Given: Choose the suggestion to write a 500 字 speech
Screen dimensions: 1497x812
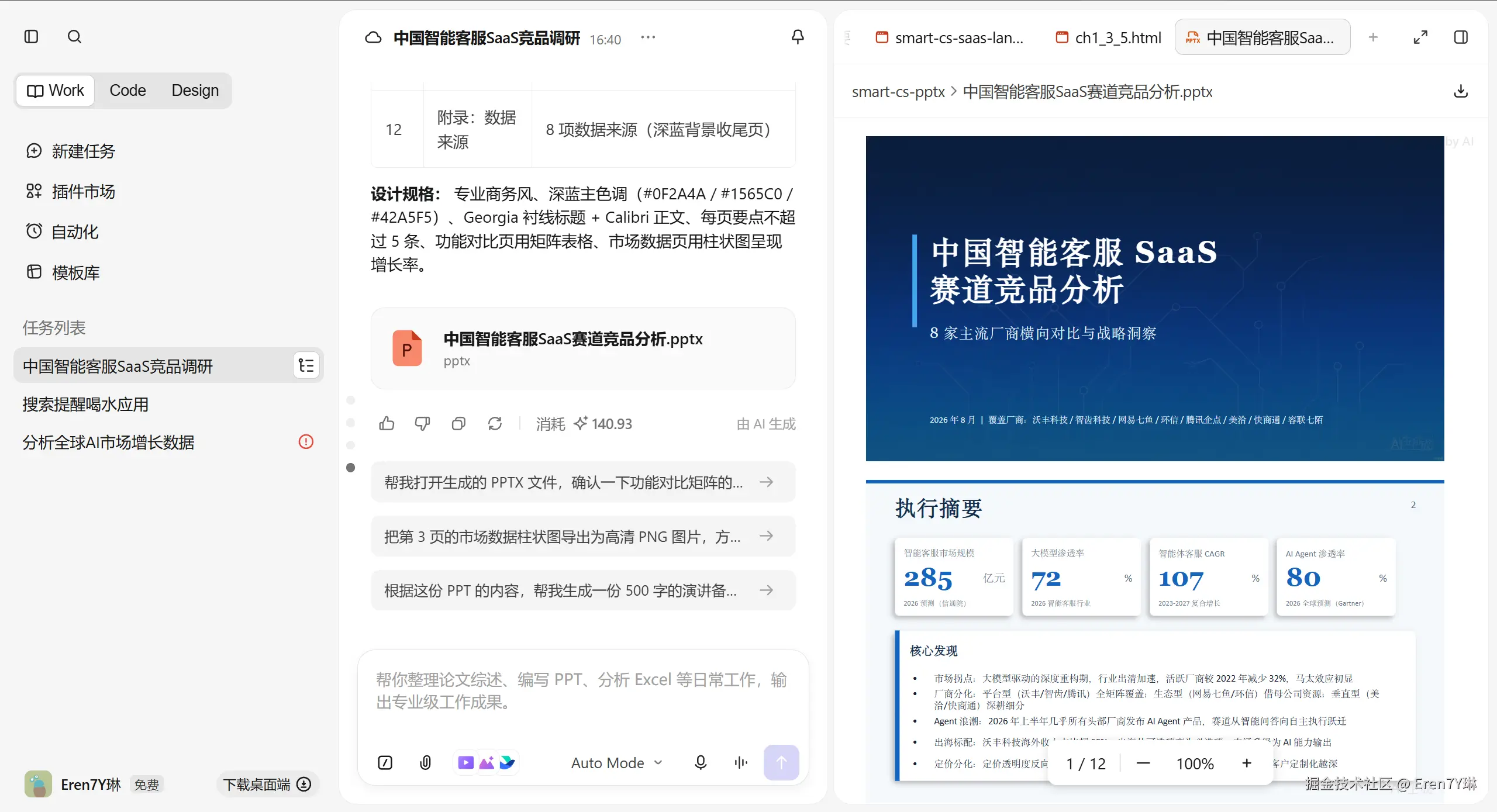Looking at the screenshot, I should coord(583,590).
